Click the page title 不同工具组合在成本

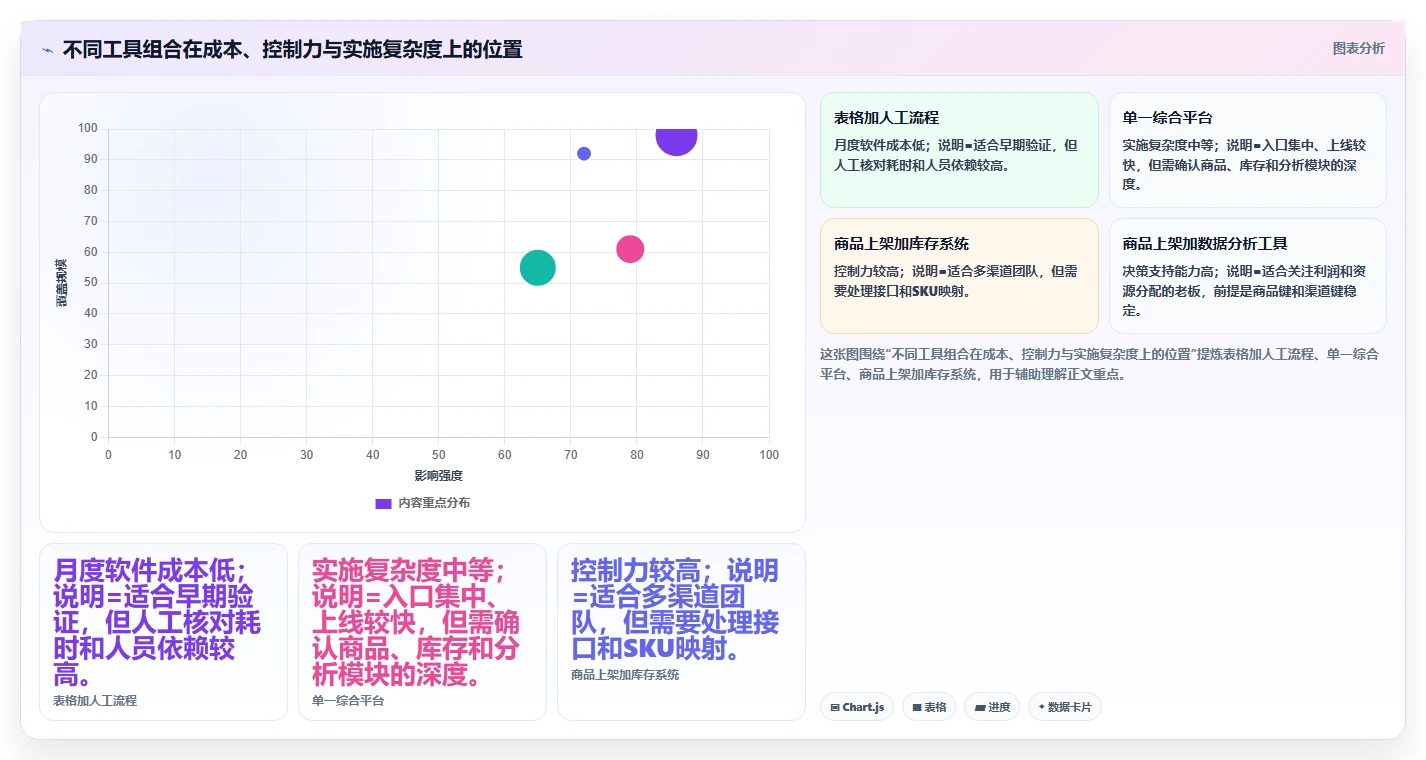(x=292, y=50)
